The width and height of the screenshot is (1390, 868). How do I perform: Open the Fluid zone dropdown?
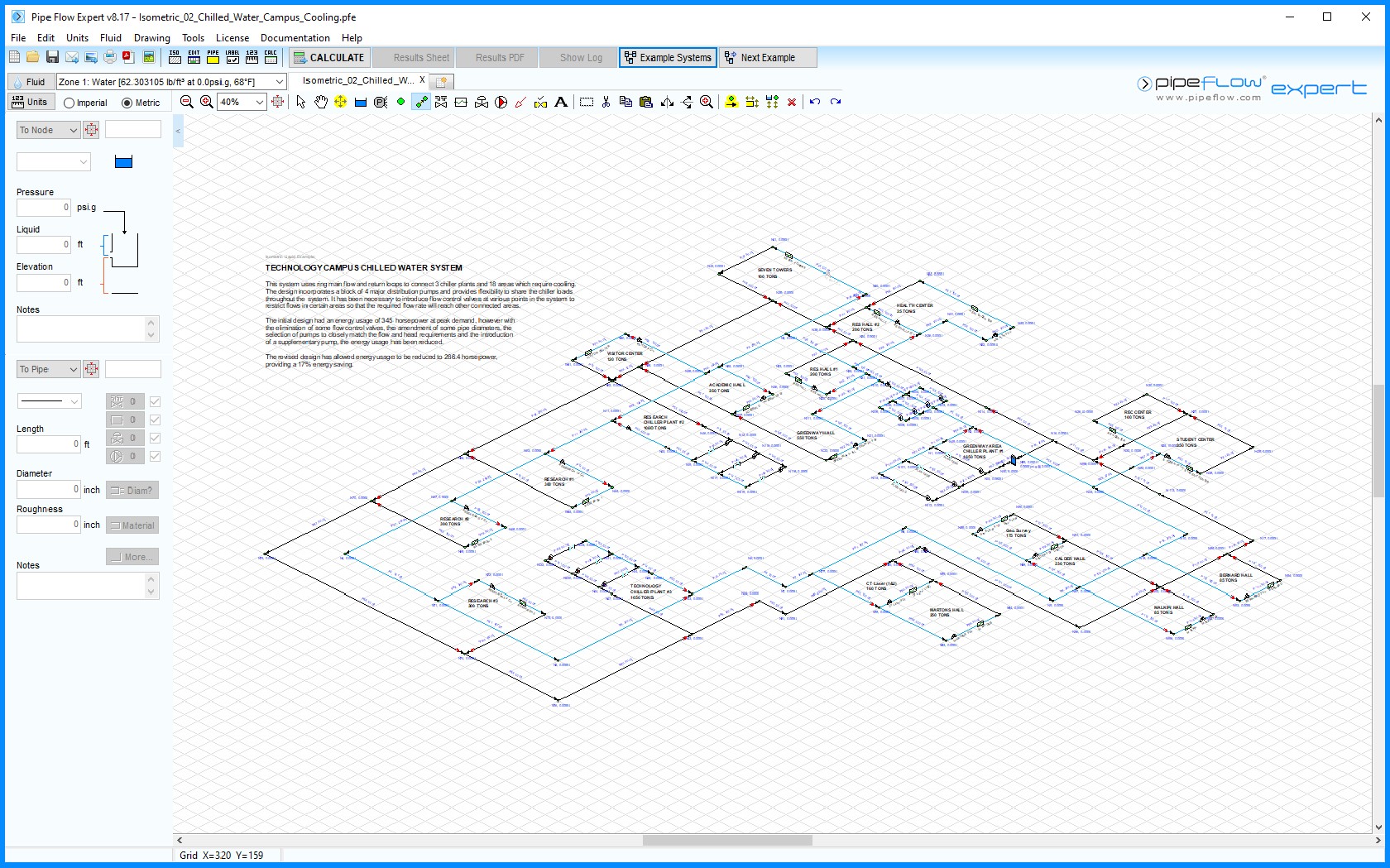(280, 82)
